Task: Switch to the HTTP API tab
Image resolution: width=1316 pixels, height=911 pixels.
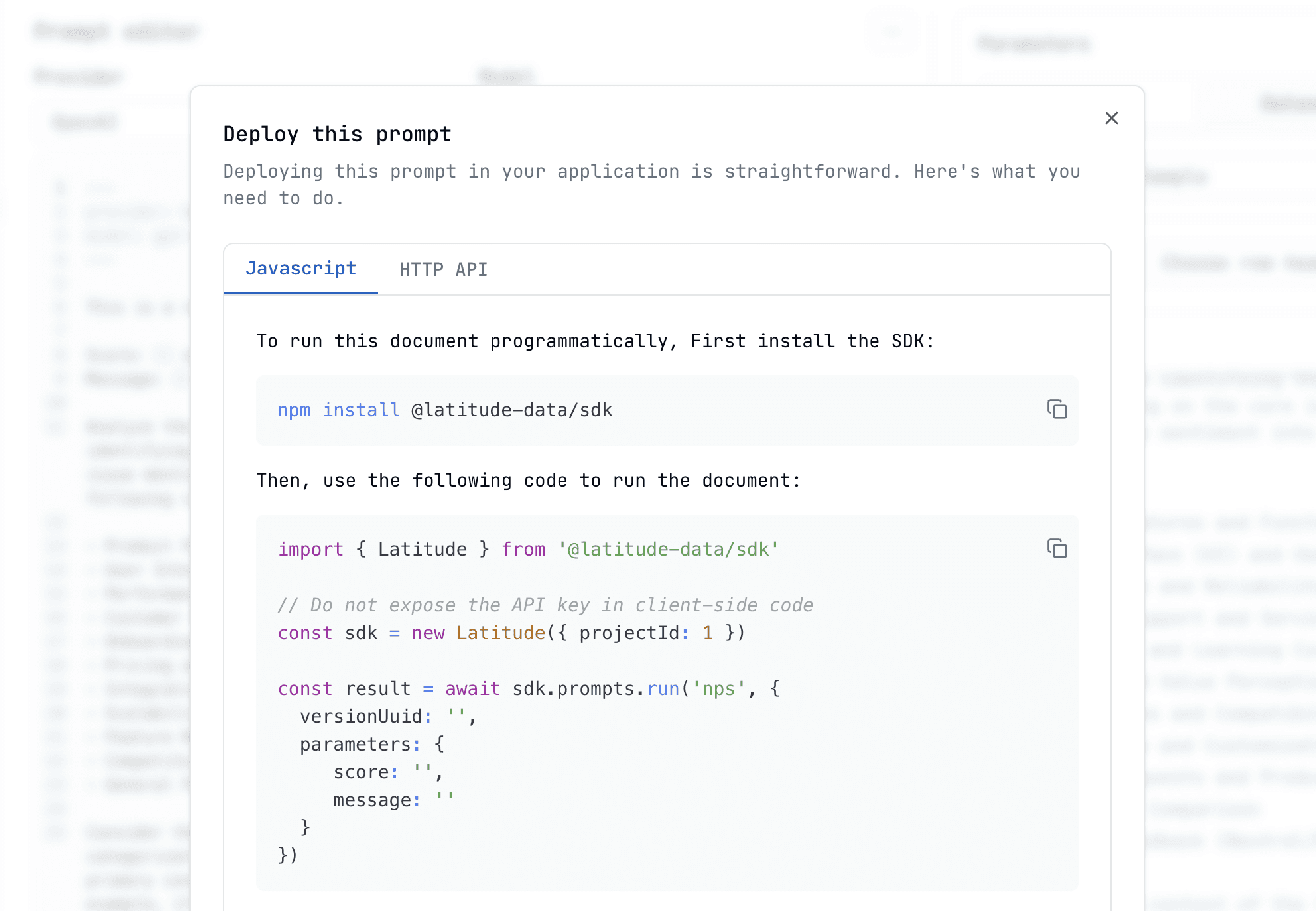Action: point(443,269)
